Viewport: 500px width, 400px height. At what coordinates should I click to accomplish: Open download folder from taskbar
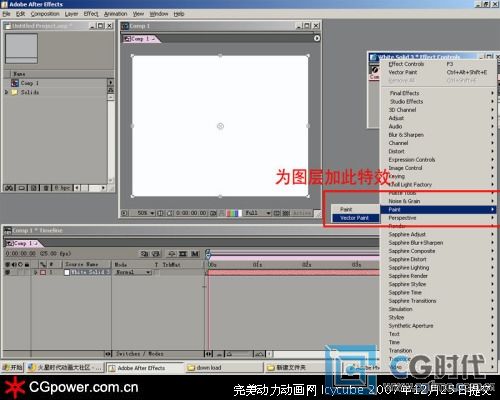click(224, 368)
